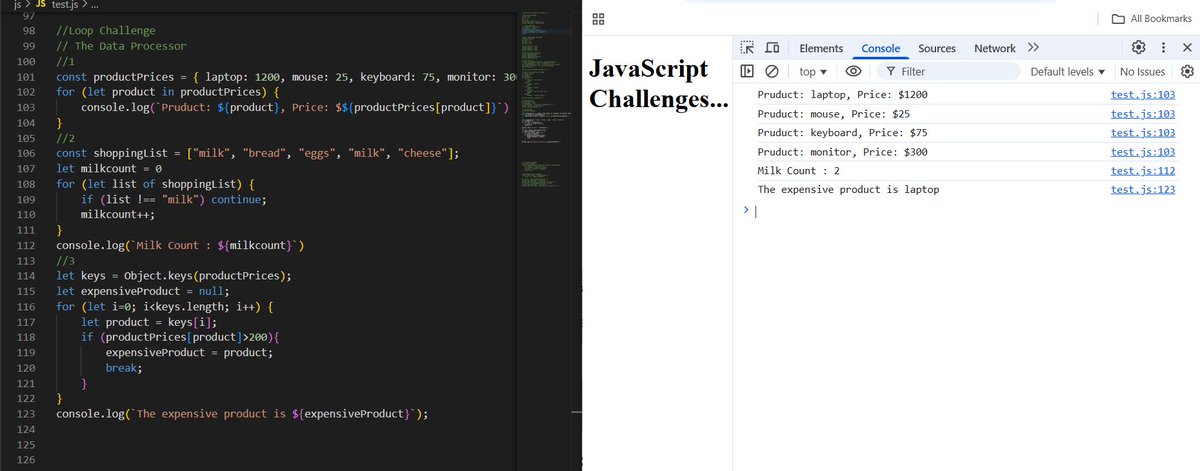Select 'The expensive product is laptop' message

[848, 190]
